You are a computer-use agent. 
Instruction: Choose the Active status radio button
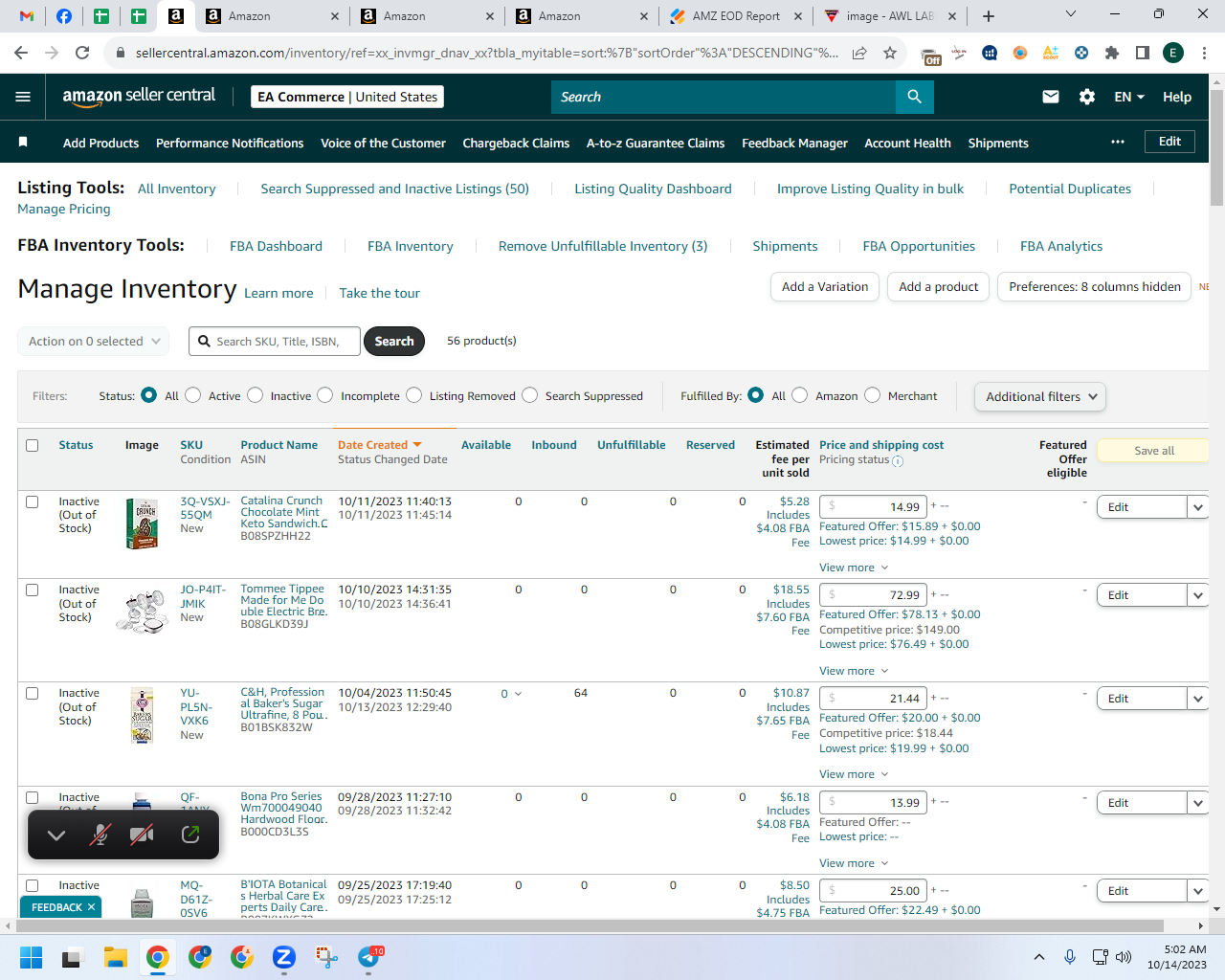[x=193, y=395]
